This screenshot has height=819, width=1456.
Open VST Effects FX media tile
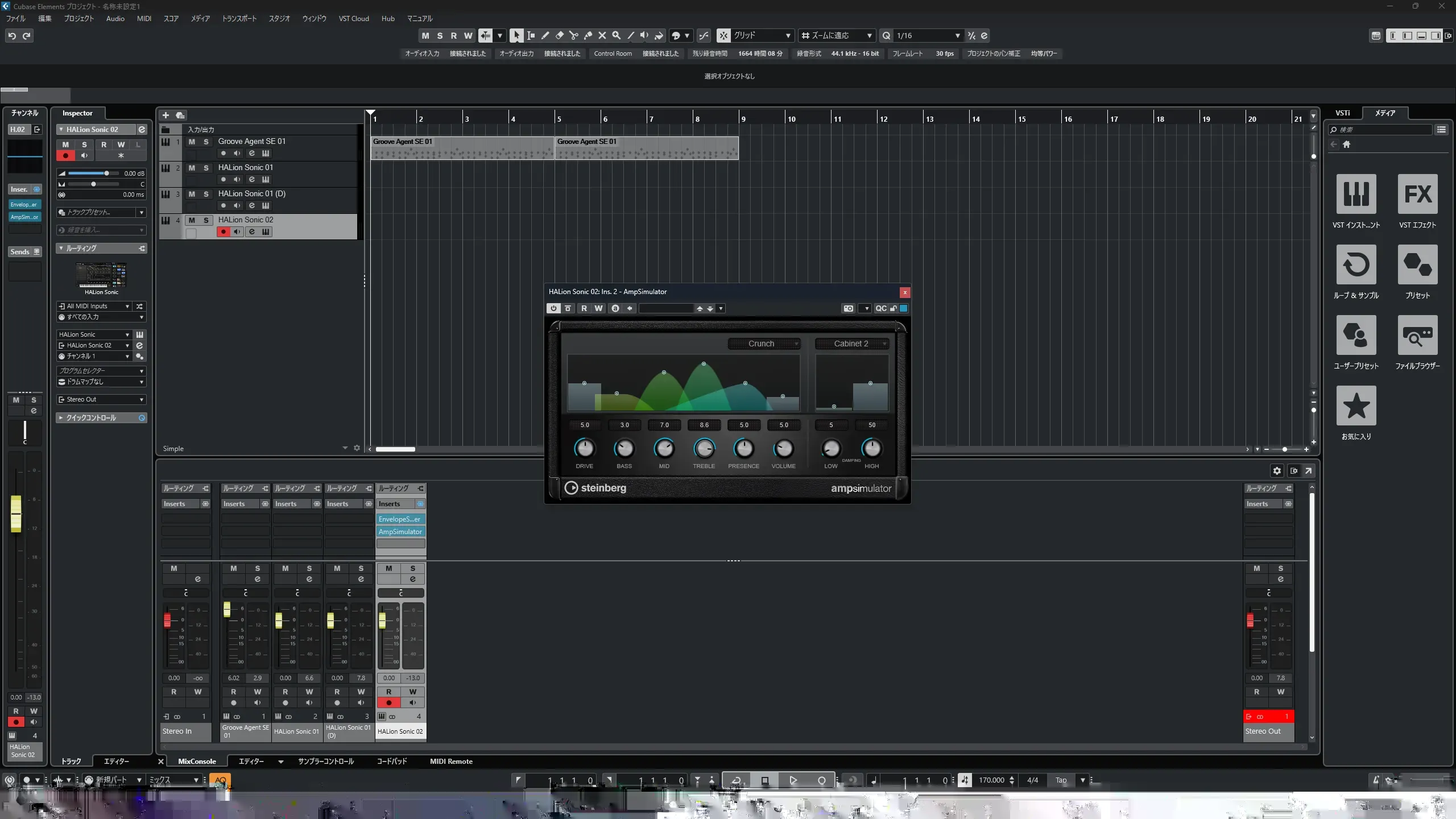click(x=1417, y=194)
